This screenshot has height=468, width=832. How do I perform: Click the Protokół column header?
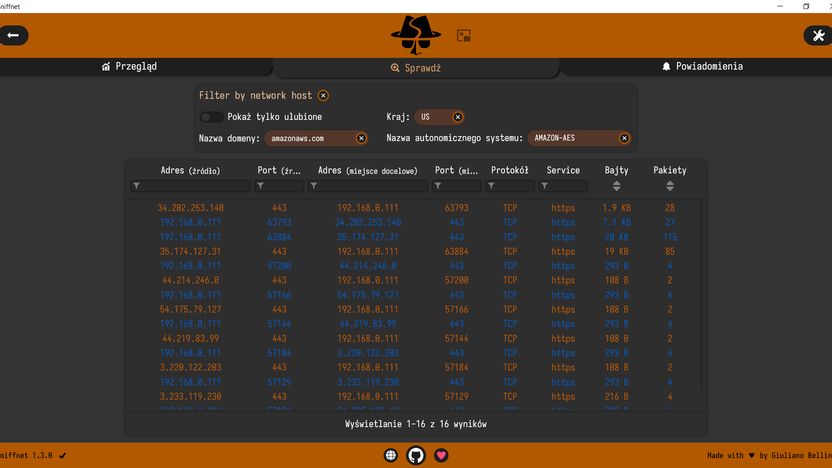click(509, 170)
